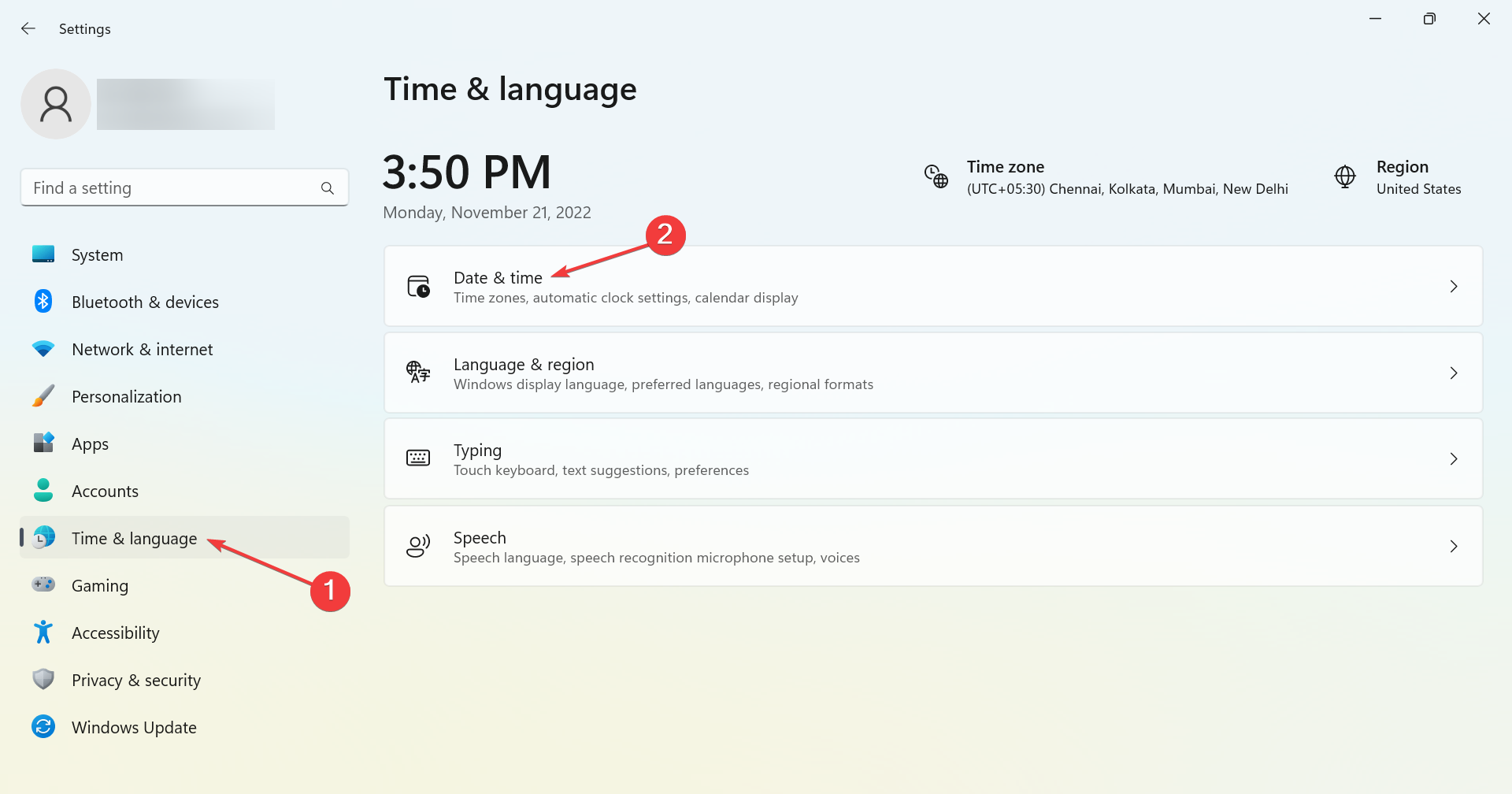Click the Speech person-speaking icon
Image resolution: width=1512 pixels, height=794 pixels.
418,547
